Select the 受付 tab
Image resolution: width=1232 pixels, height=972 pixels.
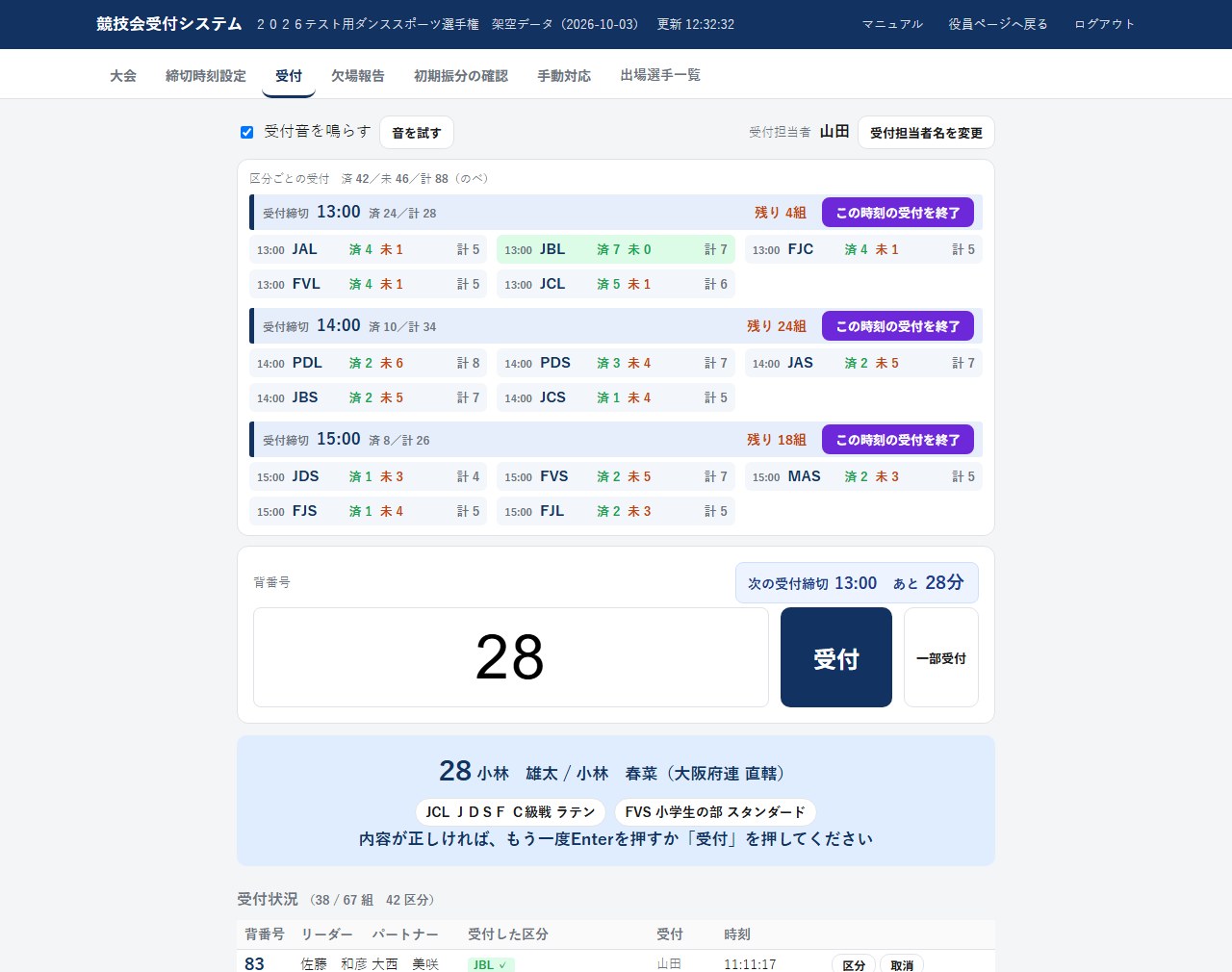tap(289, 75)
